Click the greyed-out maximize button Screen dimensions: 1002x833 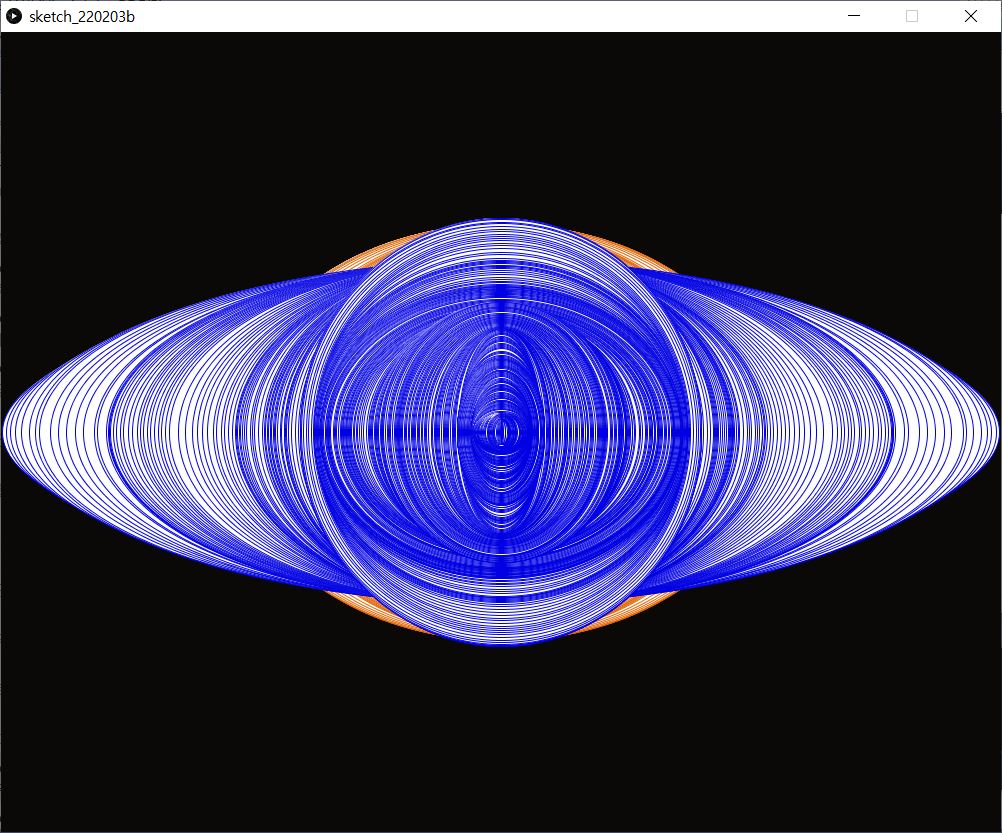912,16
